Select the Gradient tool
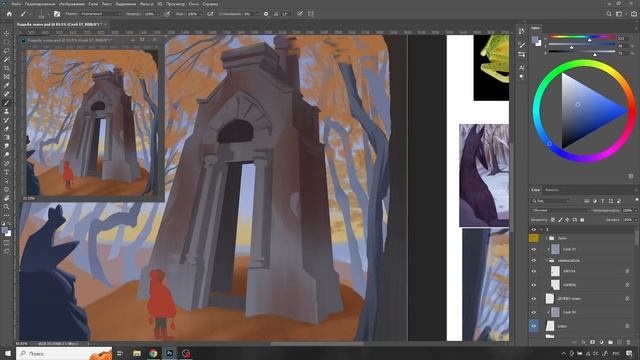This screenshot has width=640, height=360. click(6, 137)
